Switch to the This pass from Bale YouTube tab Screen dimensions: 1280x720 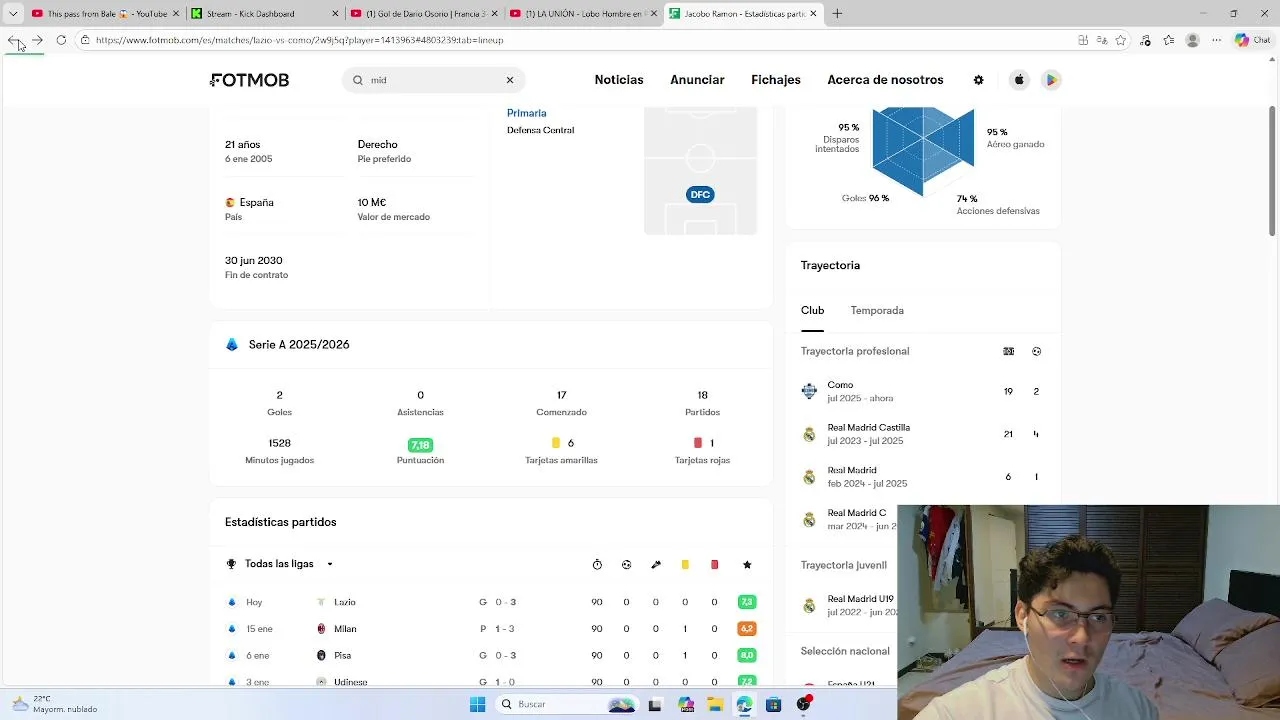point(105,14)
